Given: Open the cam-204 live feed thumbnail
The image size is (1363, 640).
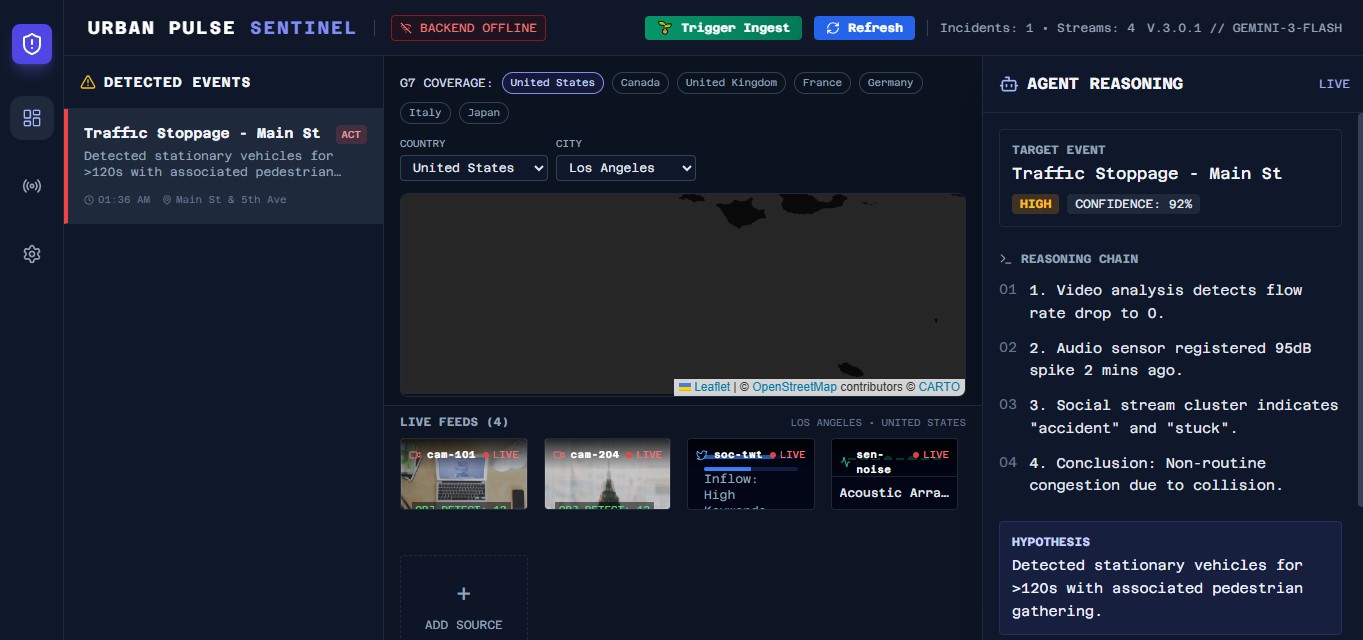Looking at the screenshot, I should 607,474.
